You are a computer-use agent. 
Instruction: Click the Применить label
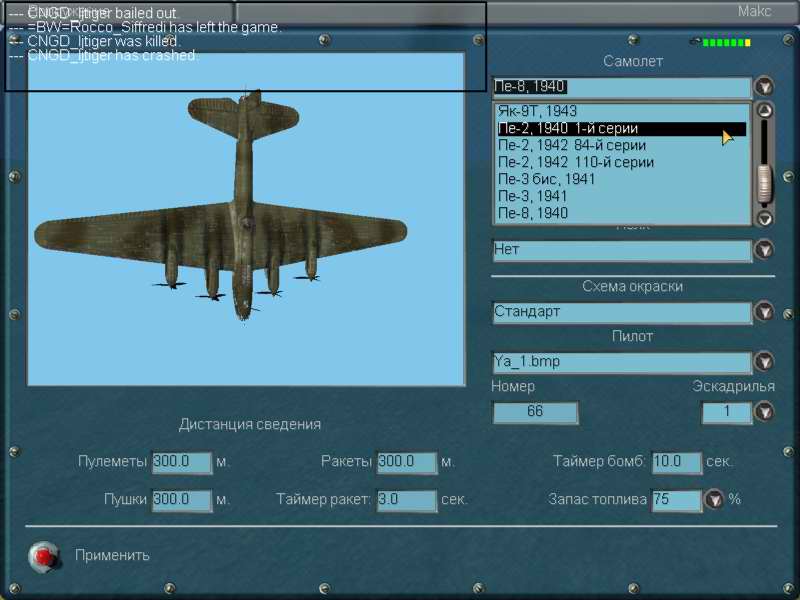tap(112, 556)
